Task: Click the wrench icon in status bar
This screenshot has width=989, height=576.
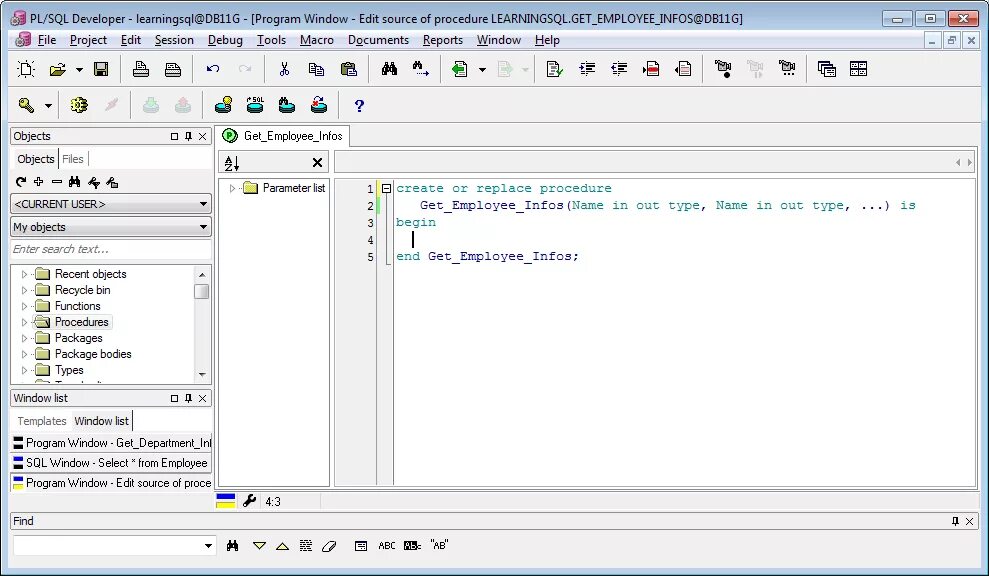Action: click(x=249, y=501)
